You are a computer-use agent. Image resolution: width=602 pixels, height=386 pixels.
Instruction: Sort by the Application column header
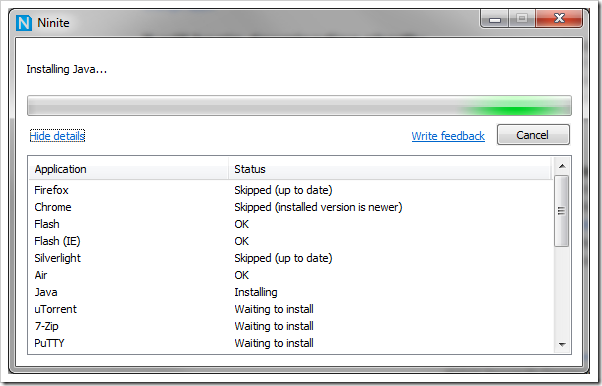tap(129, 169)
